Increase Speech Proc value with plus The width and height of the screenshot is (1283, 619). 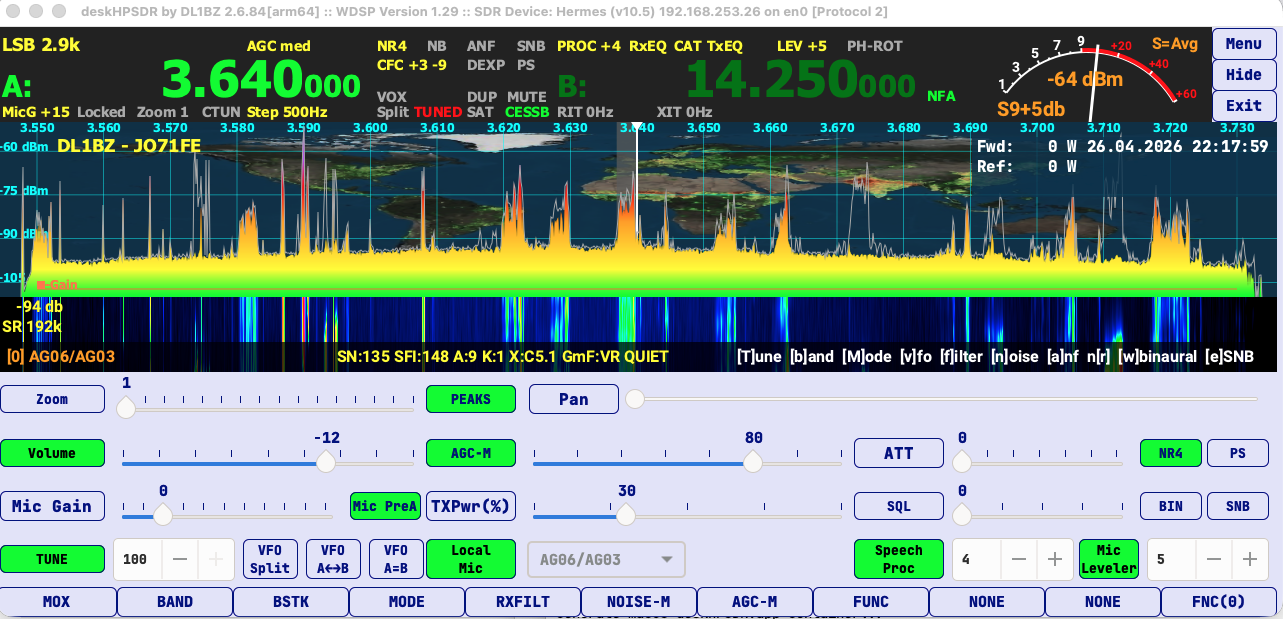(1053, 559)
